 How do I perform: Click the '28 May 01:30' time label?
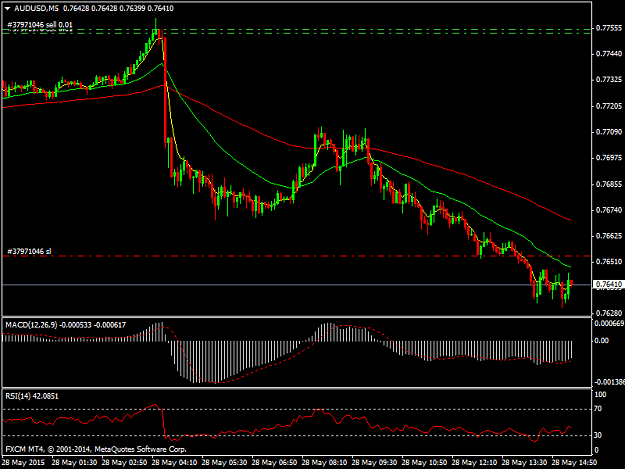pos(74,463)
